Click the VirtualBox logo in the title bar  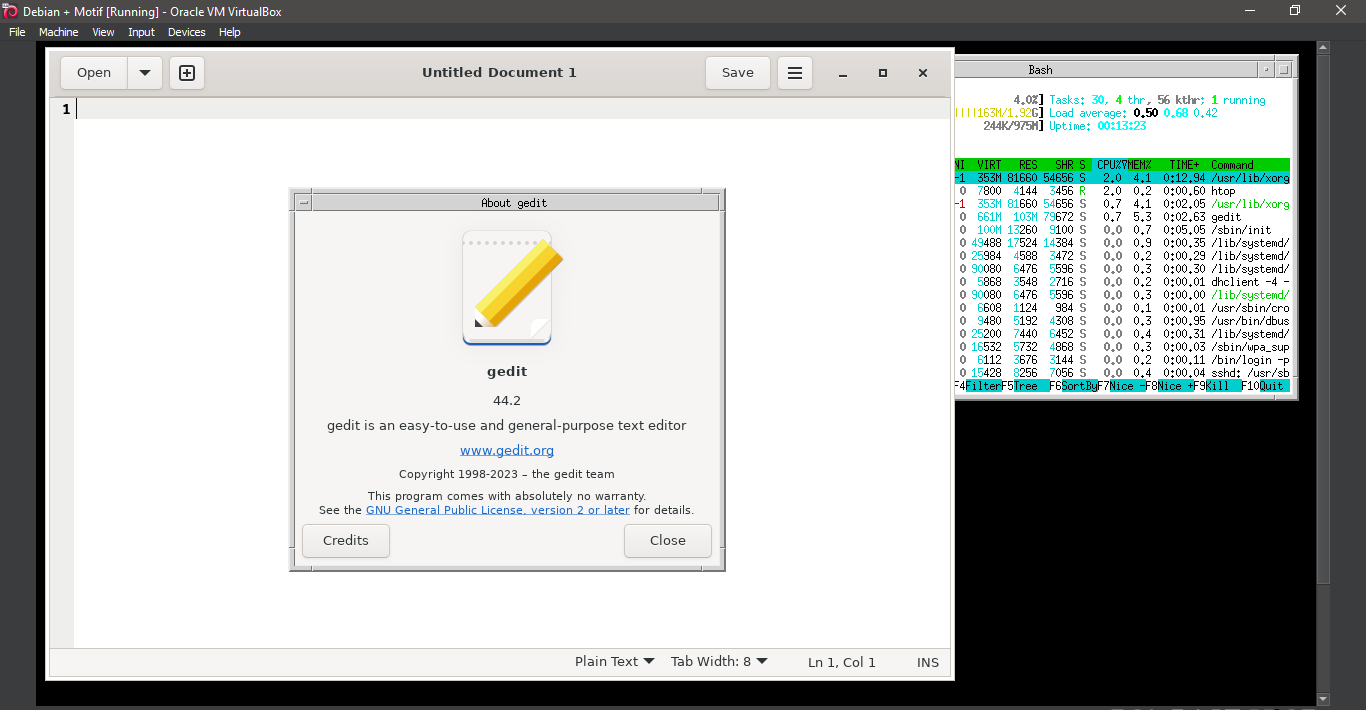pos(10,11)
